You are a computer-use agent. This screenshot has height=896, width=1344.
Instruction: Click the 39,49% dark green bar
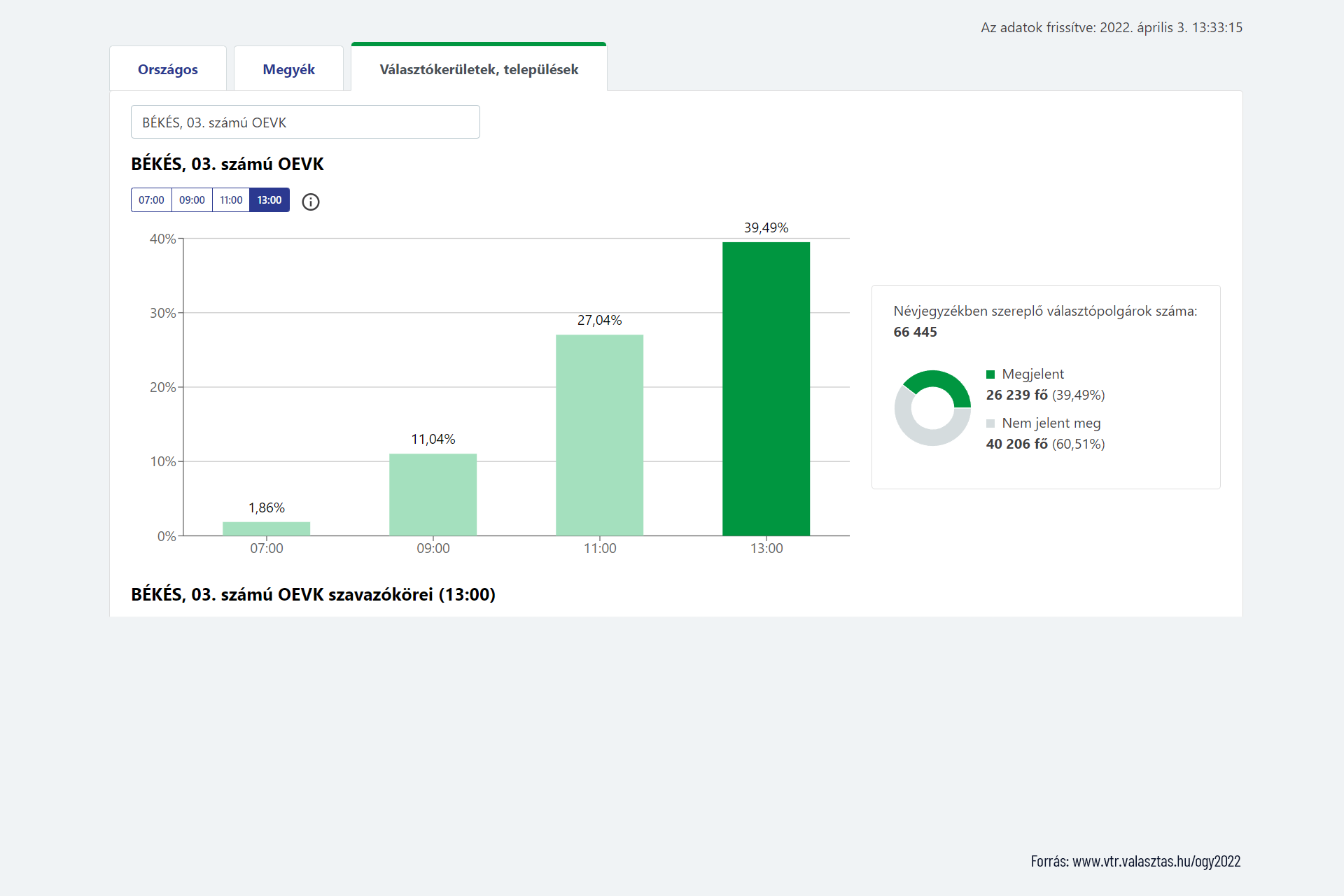click(x=766, y=388)
